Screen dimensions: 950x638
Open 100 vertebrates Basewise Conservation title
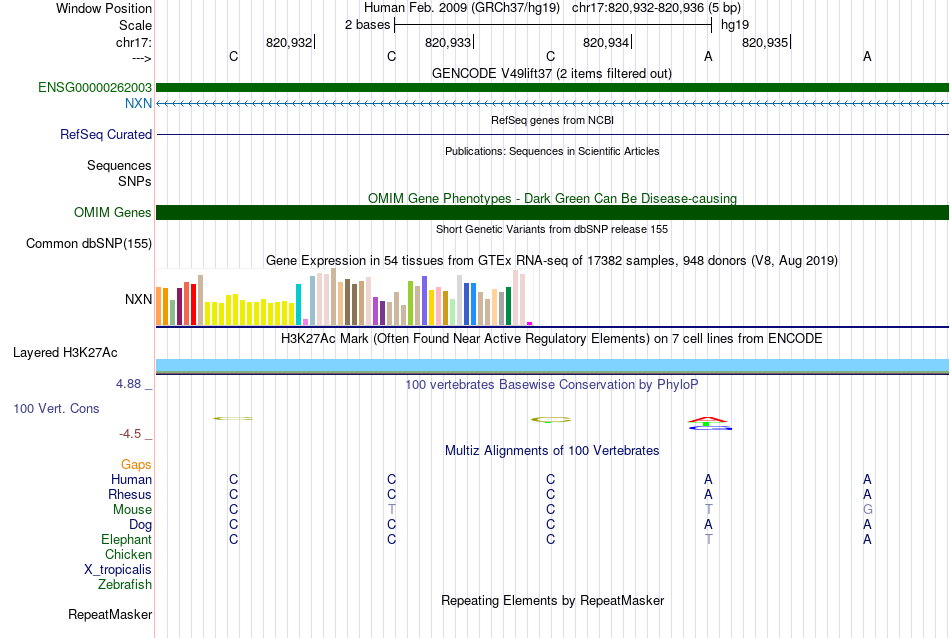coord(552,384)
